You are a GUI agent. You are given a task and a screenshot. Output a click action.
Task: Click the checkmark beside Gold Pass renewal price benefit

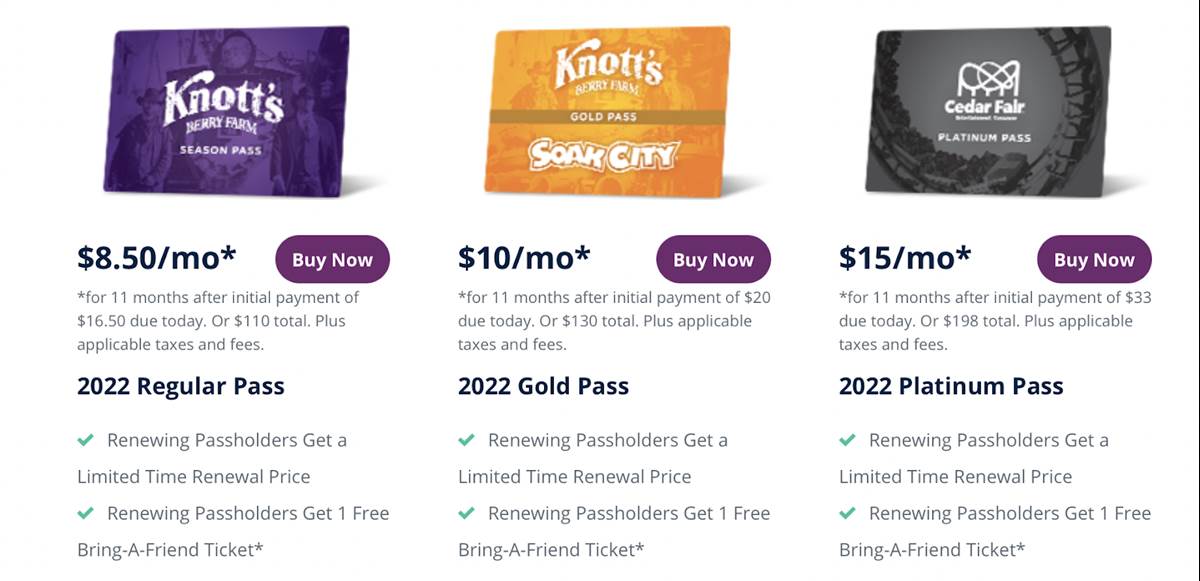466,439
